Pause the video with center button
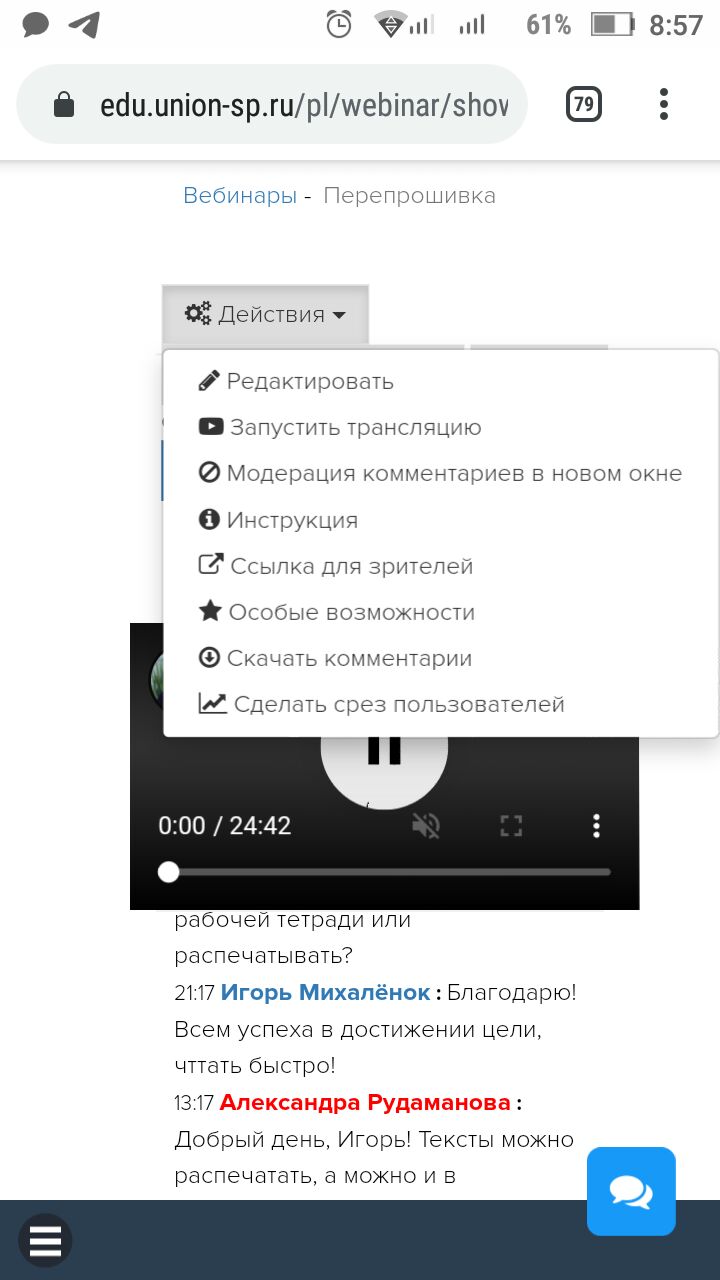 (x=384, y=748)
